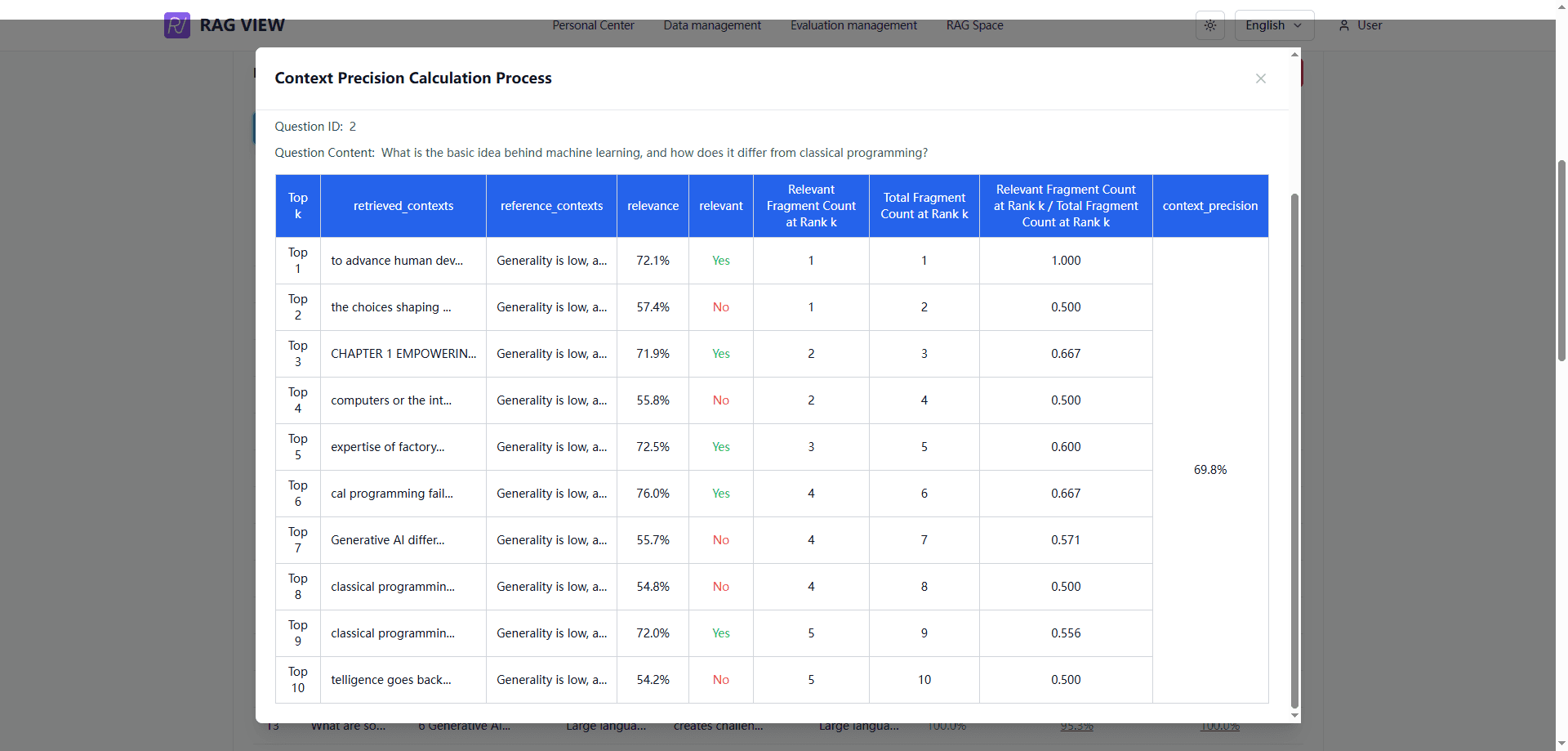
Task: Open Evaluation management page
Action: 853,25
